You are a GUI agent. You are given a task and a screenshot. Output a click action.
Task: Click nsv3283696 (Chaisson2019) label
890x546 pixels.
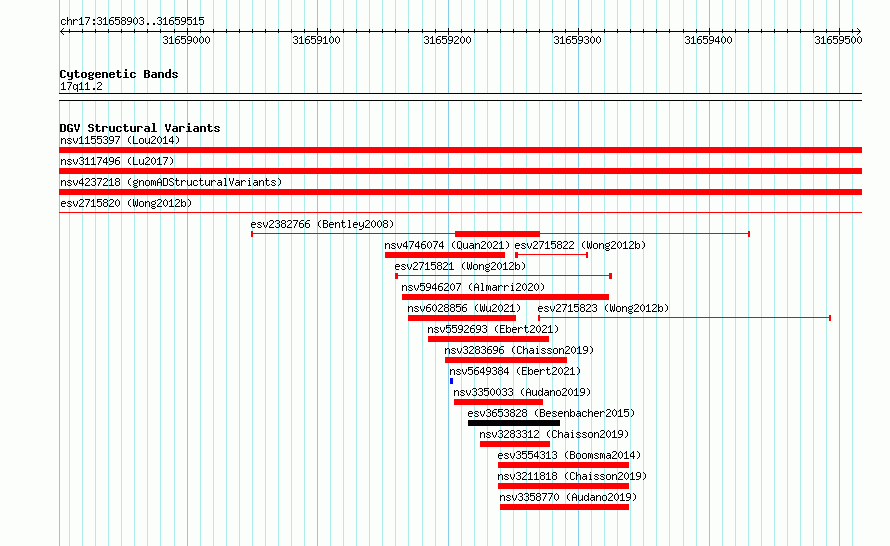coord(519,350)
